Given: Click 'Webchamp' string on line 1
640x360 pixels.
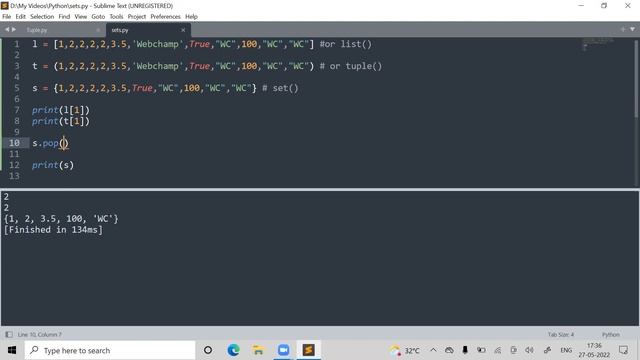Looking at the screenshot, I should click(158, 44).
